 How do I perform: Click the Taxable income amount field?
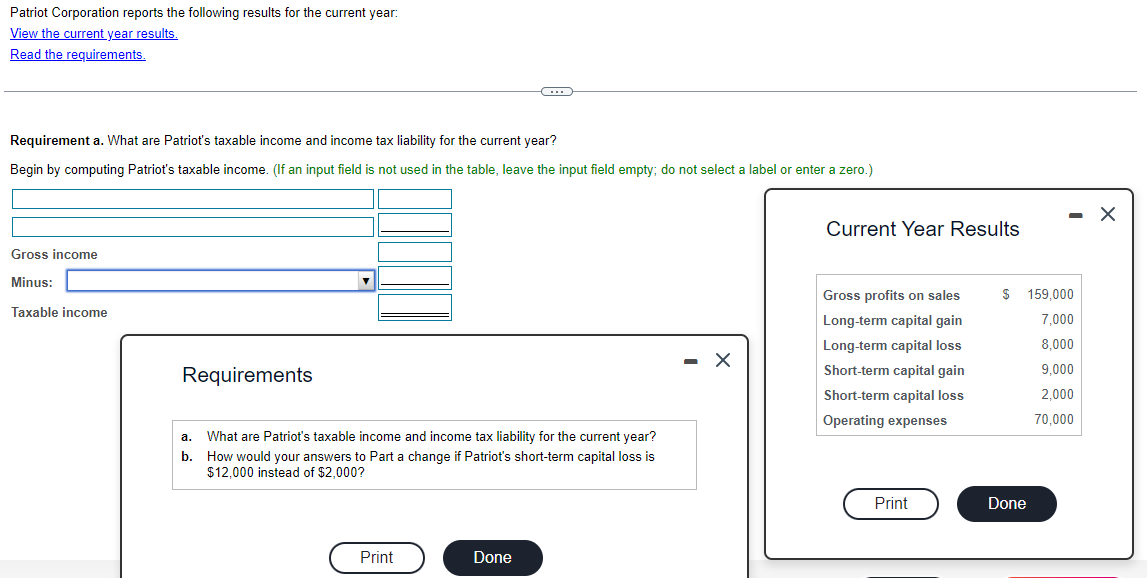pos(415,307)
